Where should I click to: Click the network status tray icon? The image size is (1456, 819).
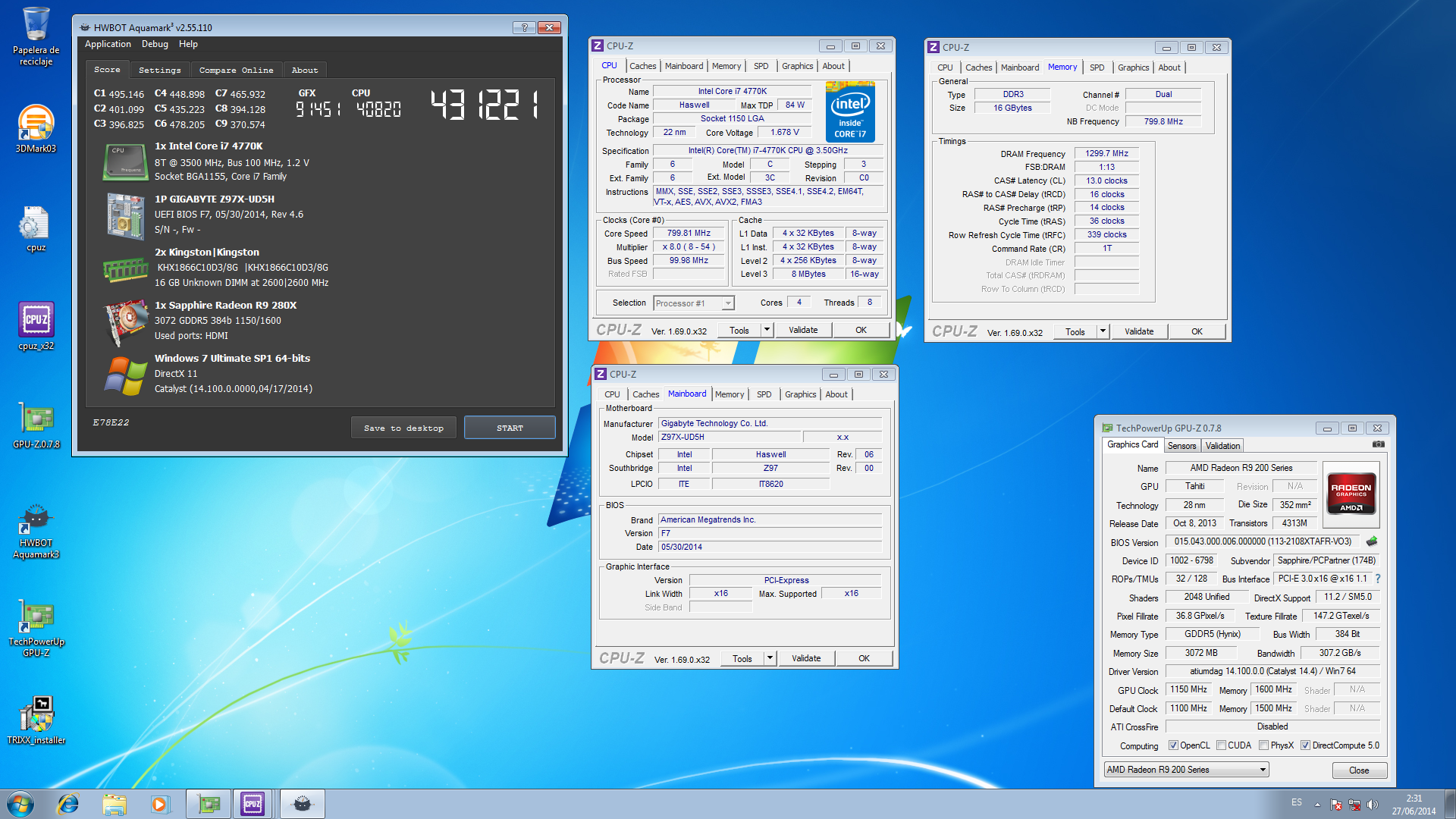1354,805
